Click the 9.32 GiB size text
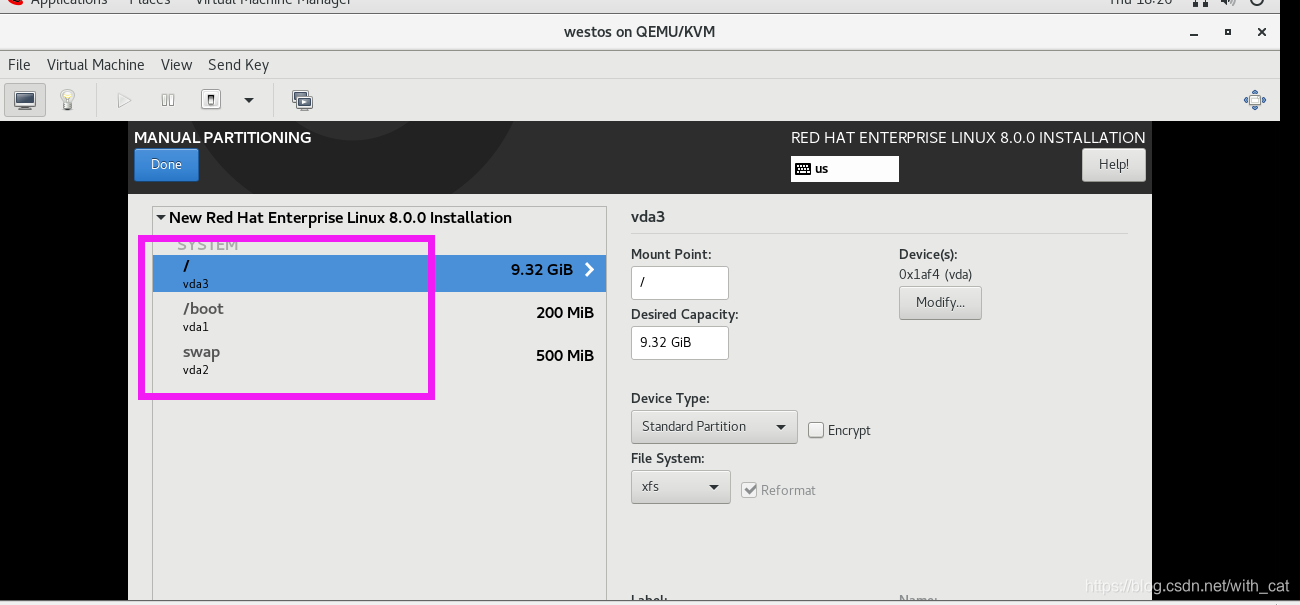Image resolution: width=1300 pixels, height=605 pixels. point(542,269)
